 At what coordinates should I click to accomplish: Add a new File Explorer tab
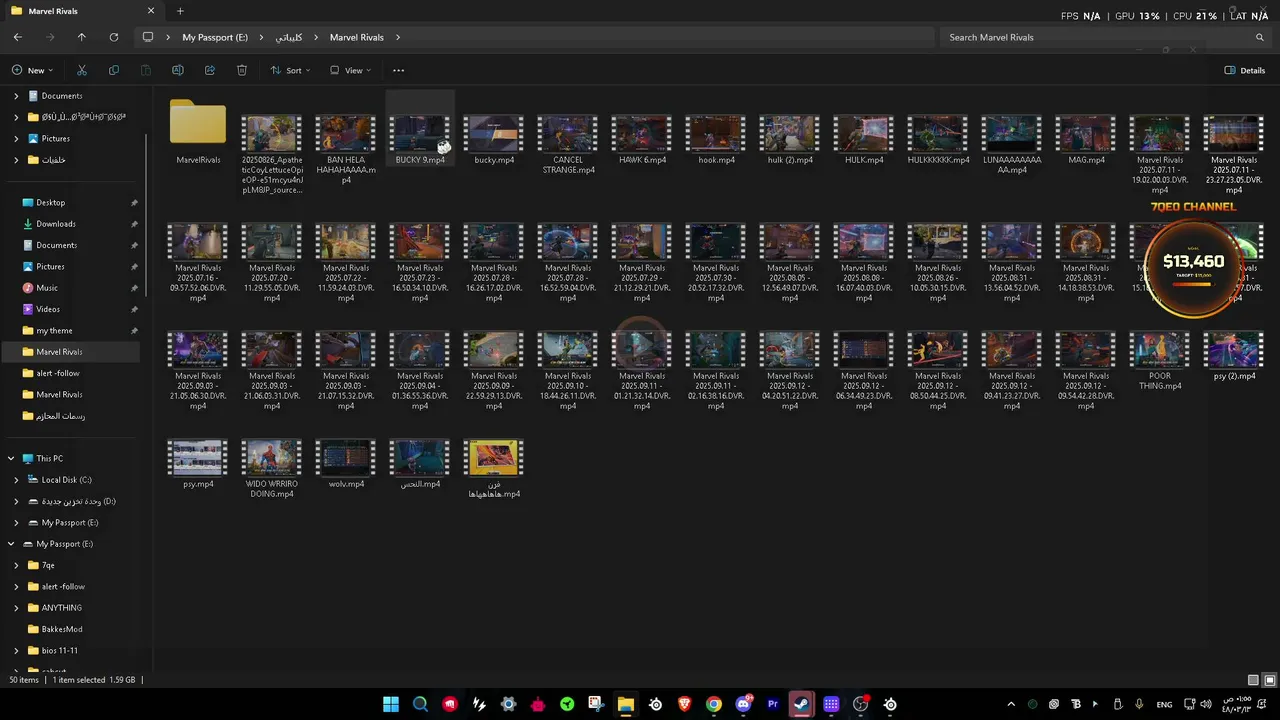[180, 11]
